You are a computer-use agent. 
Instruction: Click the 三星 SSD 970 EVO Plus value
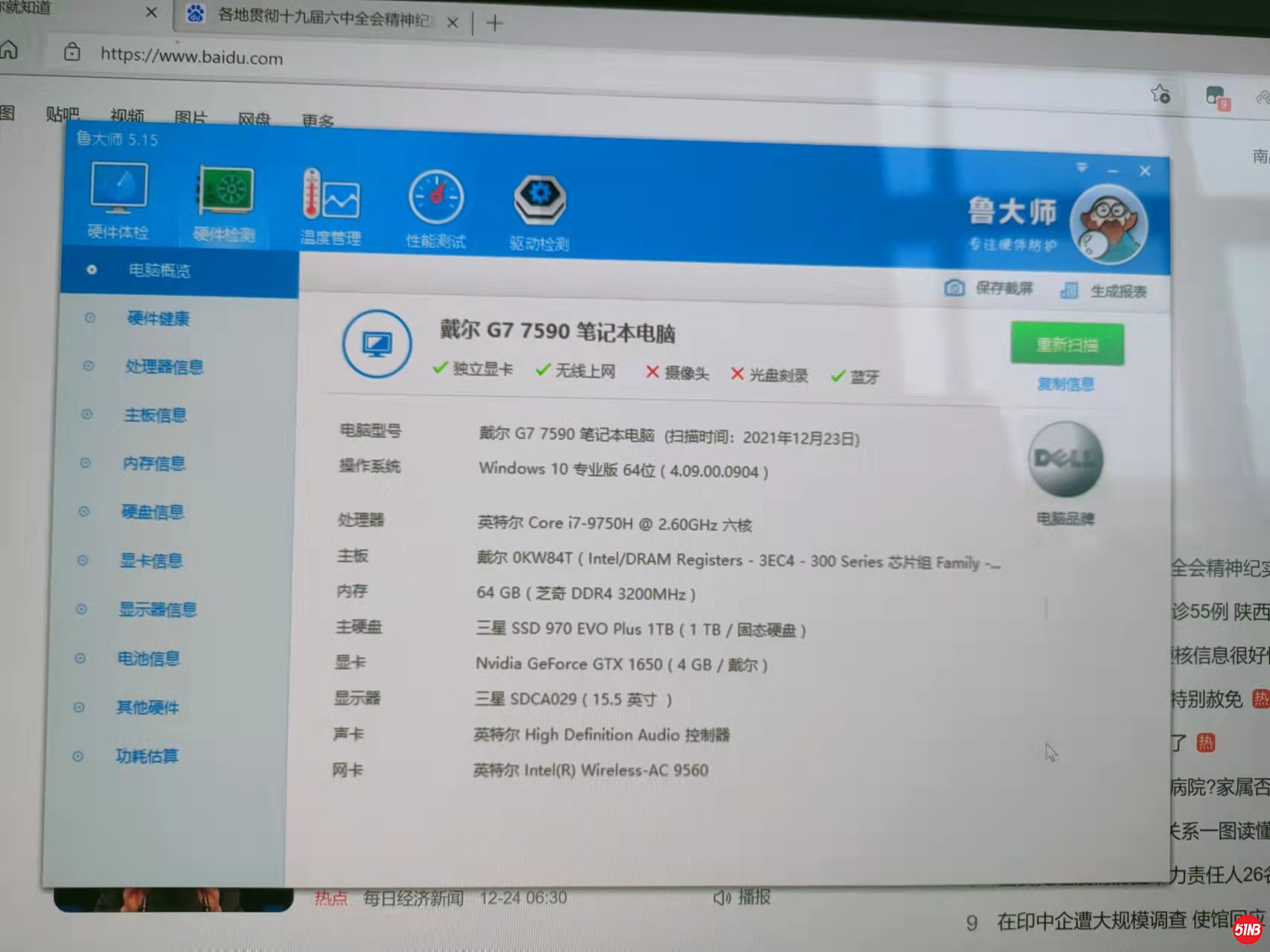pos(641,629)
